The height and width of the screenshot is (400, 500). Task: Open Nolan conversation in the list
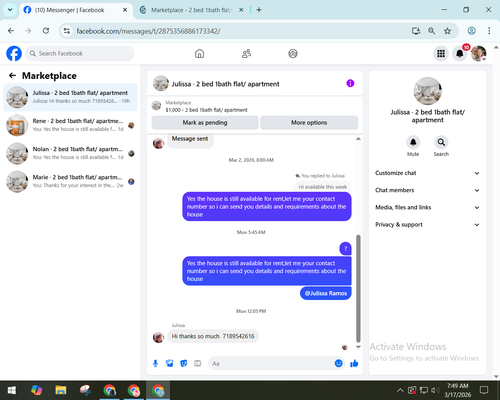pos(70,153)
